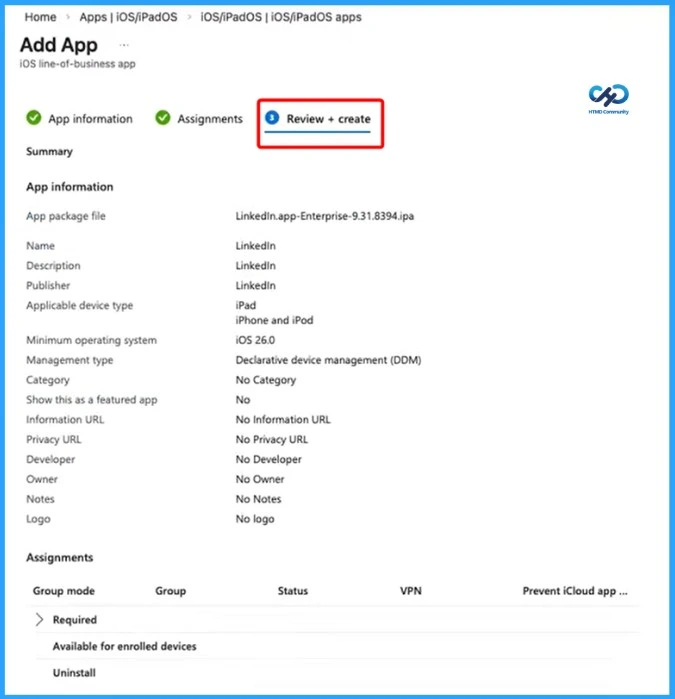The image size is (675, 699).
Task: Click the step 3 circle icon
Action: coord(272,118)
